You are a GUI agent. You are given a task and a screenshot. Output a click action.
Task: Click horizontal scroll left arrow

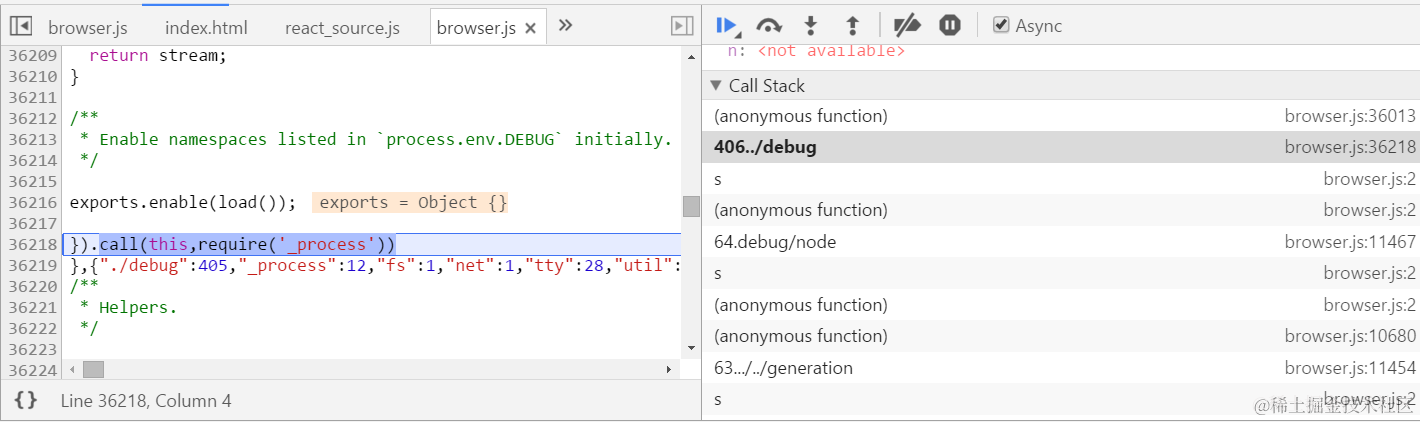71,369
